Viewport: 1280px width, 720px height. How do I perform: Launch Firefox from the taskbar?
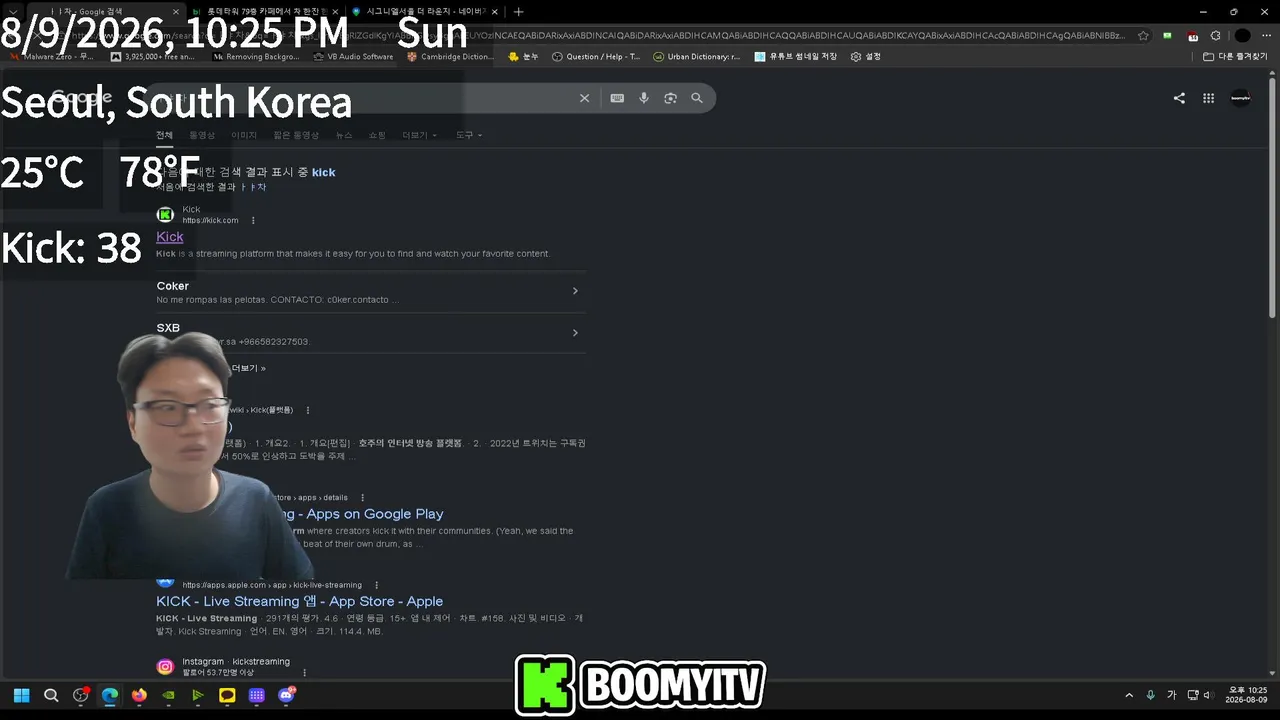(x=139, y=695)
